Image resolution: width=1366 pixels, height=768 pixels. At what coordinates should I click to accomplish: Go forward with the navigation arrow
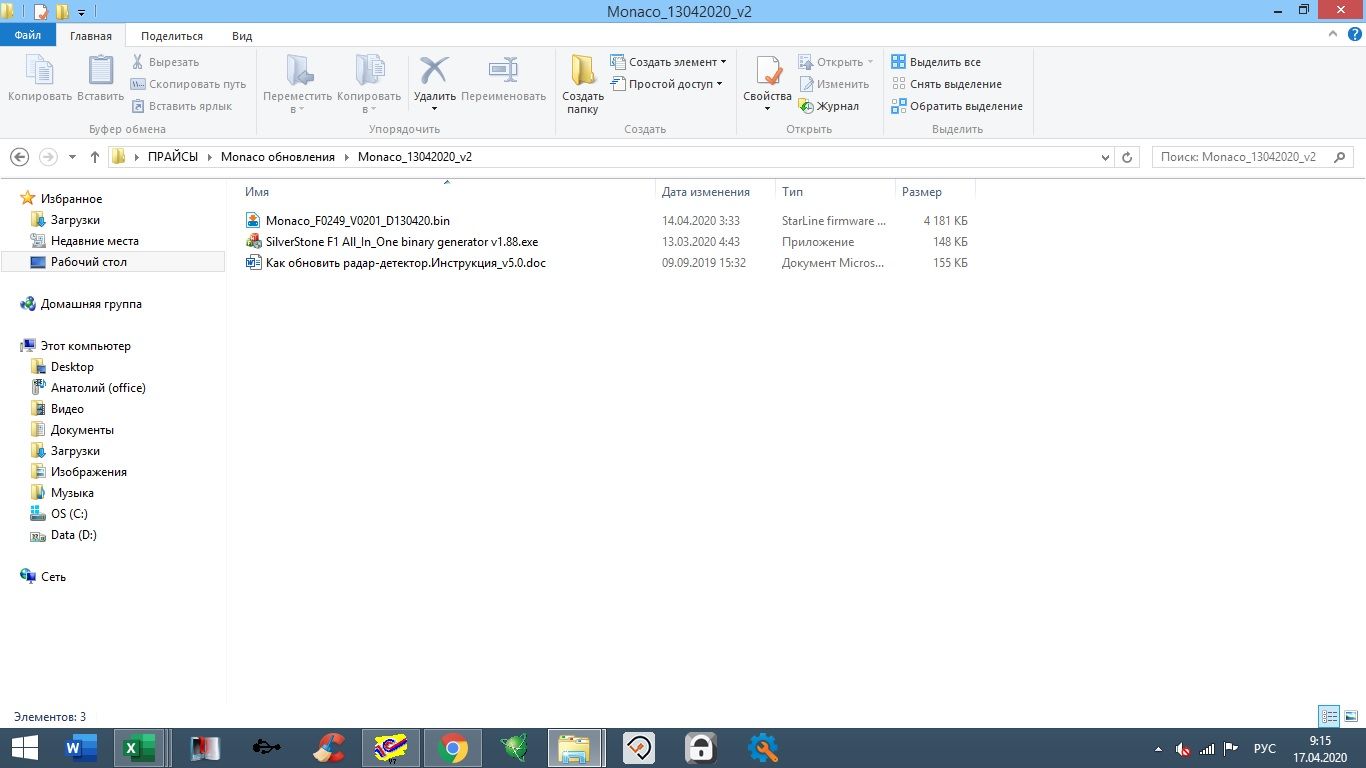[x=48, y=157]
